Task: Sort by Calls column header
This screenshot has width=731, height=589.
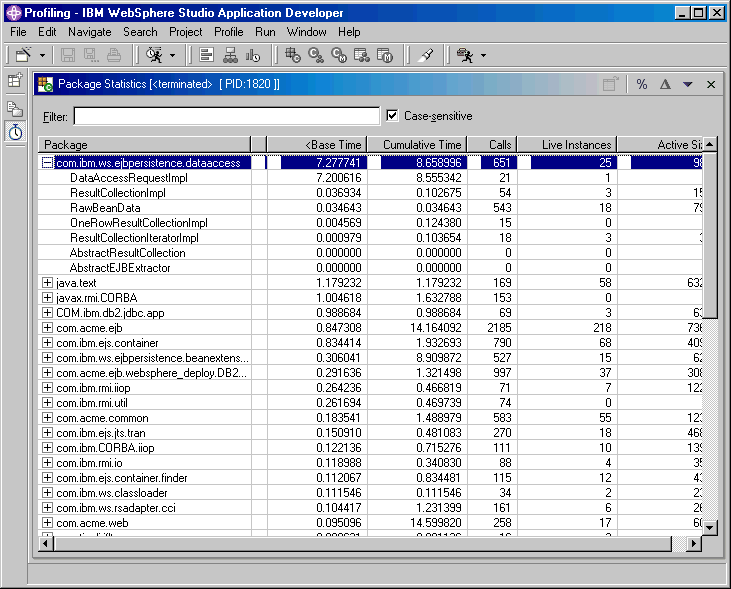Action: [x=491, y=145]
